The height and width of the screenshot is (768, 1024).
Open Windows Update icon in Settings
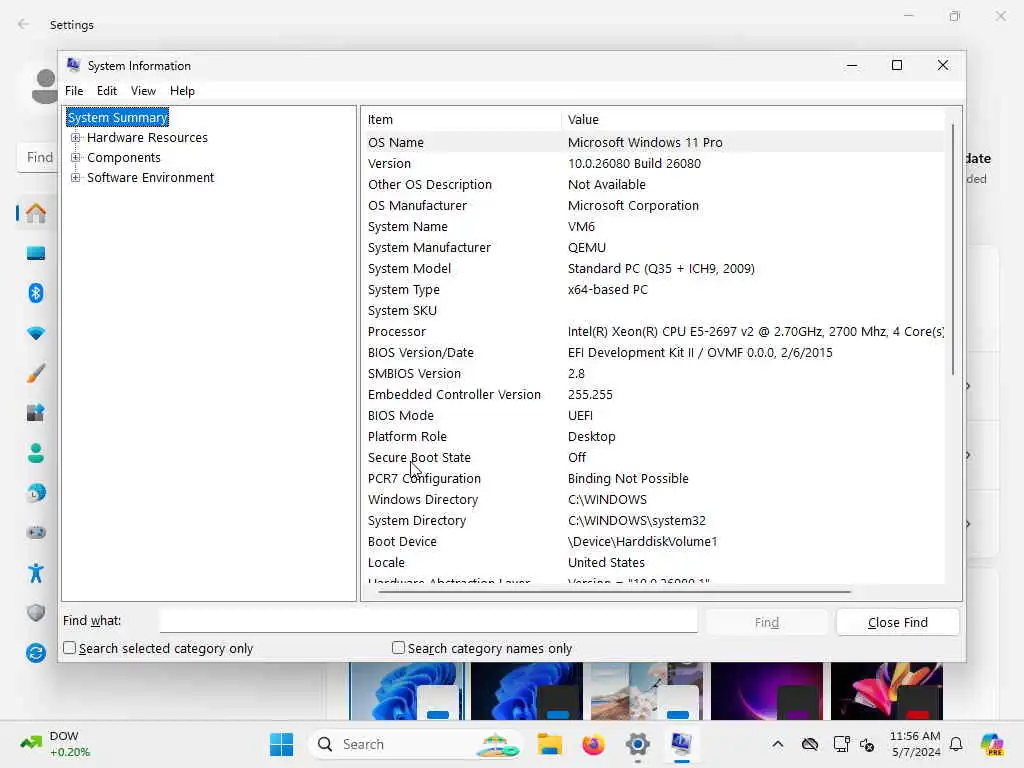point(36,652)
